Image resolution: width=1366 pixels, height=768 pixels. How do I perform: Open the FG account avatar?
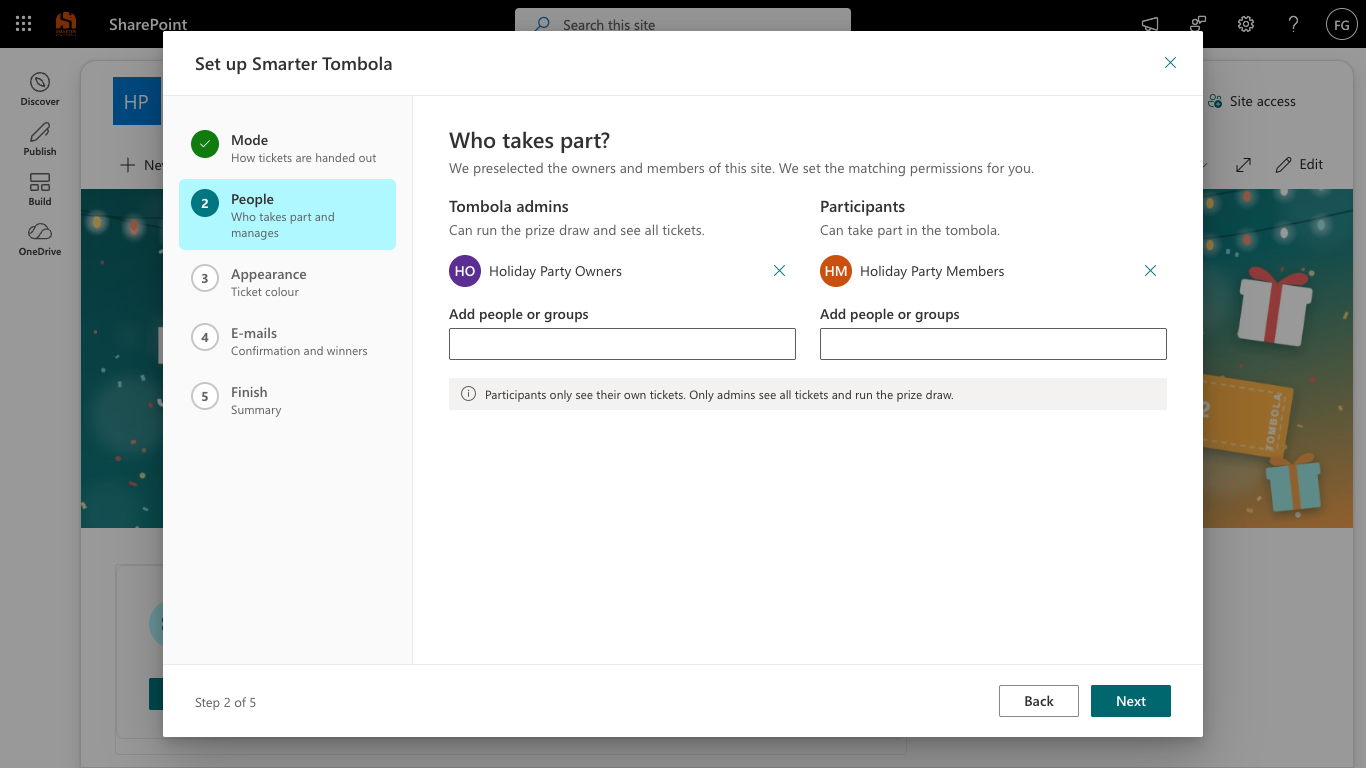pos(1341,24)
